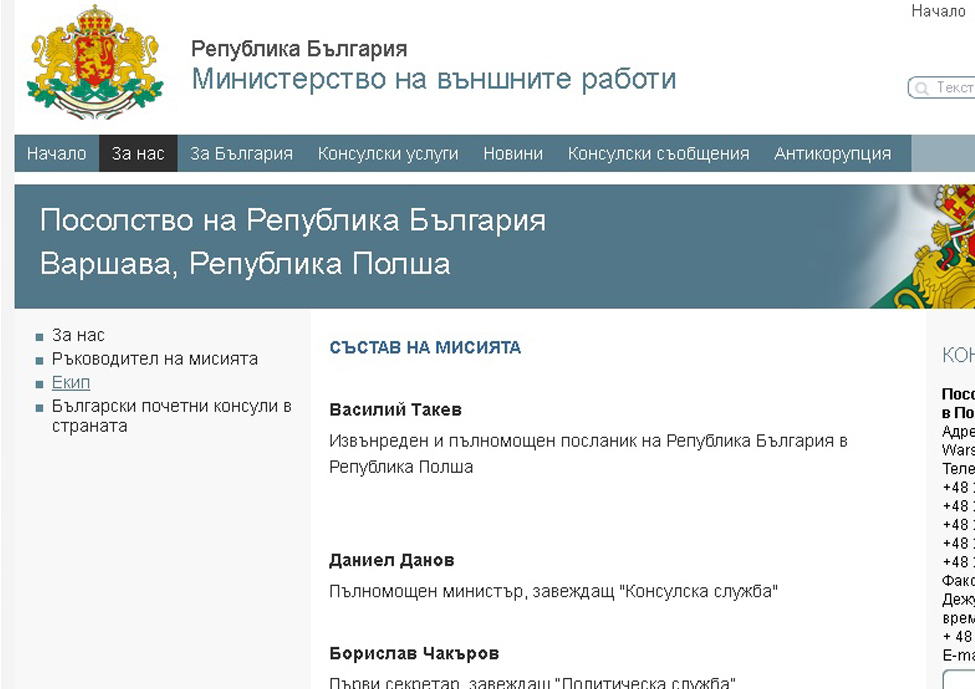Click the Република България header text
975x689 pixels.
click(x=299, y=49)
